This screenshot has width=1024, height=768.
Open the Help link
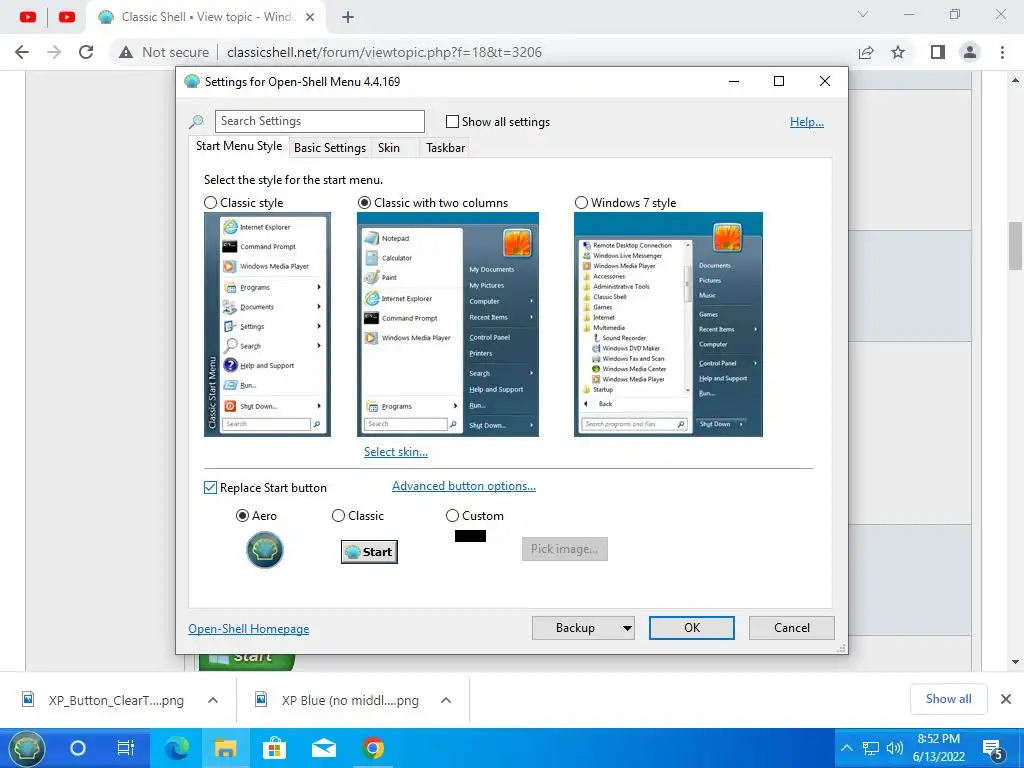(x=807, y=121)
